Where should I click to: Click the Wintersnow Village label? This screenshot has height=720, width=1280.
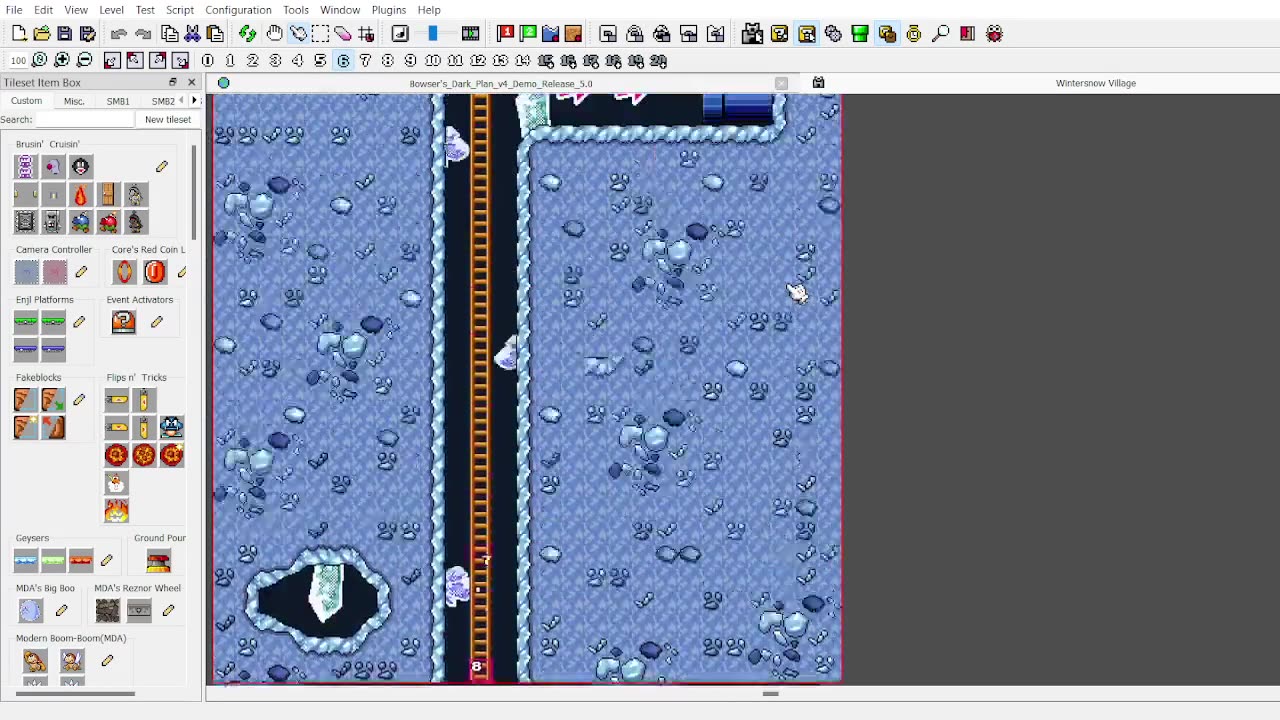pyautogui.click(x=1096, y=84)
